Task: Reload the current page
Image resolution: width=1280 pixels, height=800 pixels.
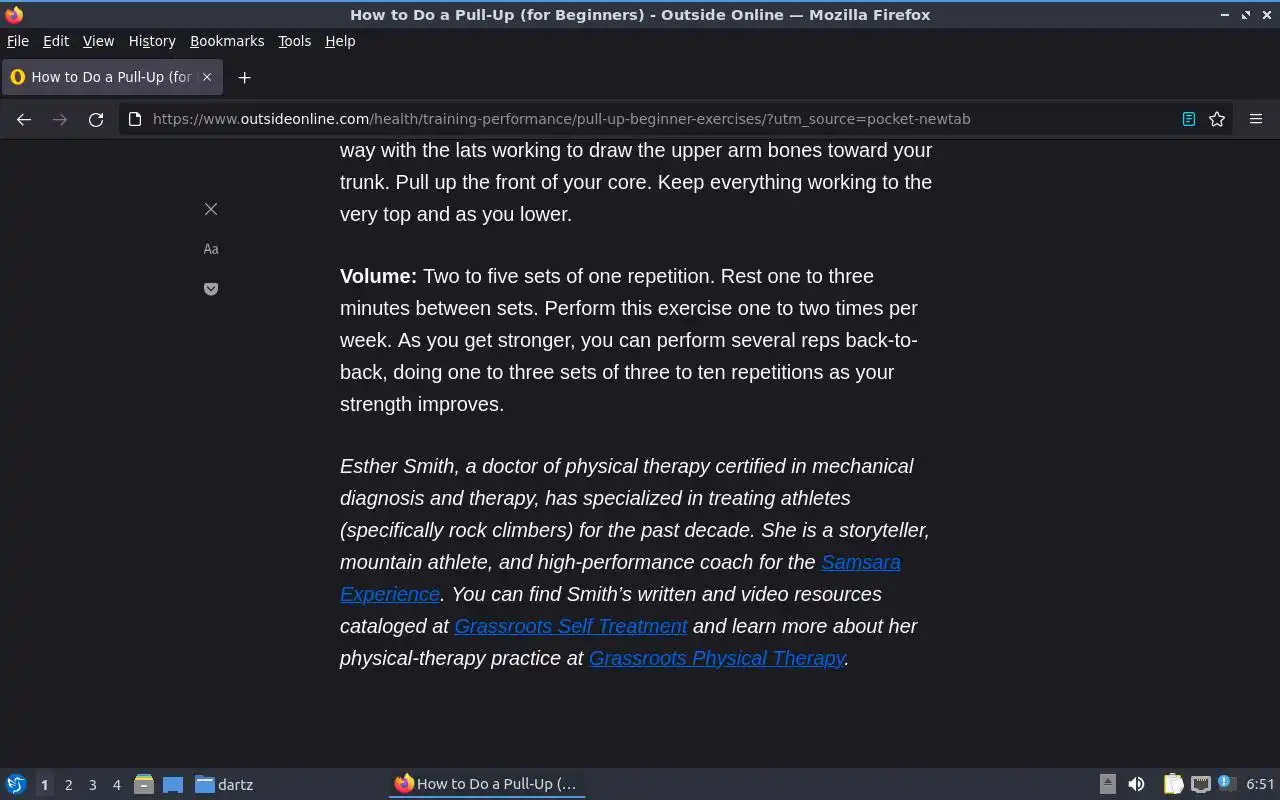Action: point(96,119)
